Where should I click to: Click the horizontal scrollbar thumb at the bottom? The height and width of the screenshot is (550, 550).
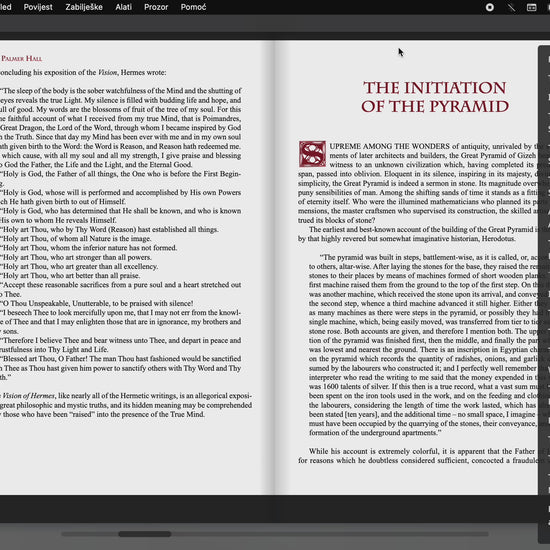pyautogui.click(x=145, y=534)
